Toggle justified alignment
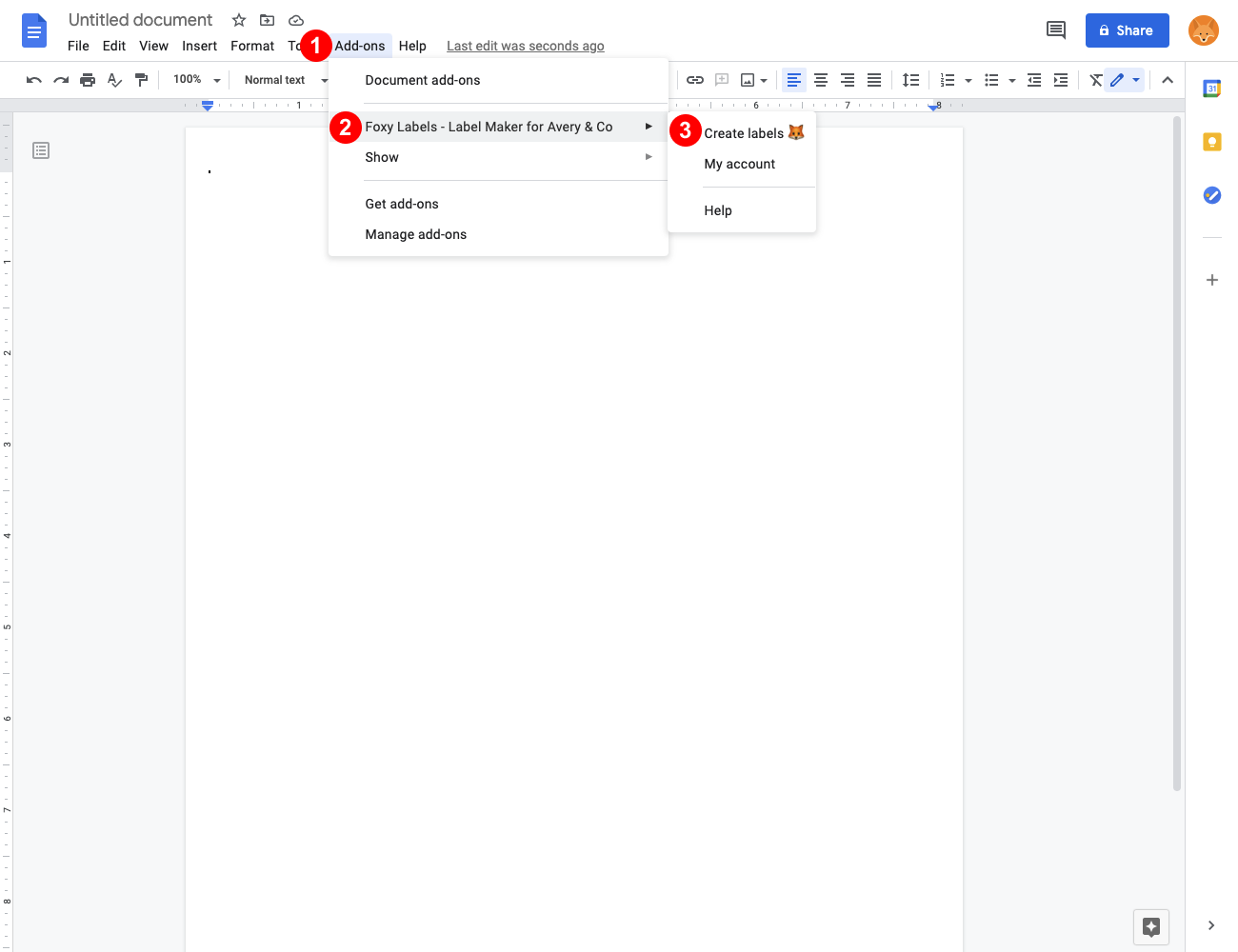 point(874,80)
